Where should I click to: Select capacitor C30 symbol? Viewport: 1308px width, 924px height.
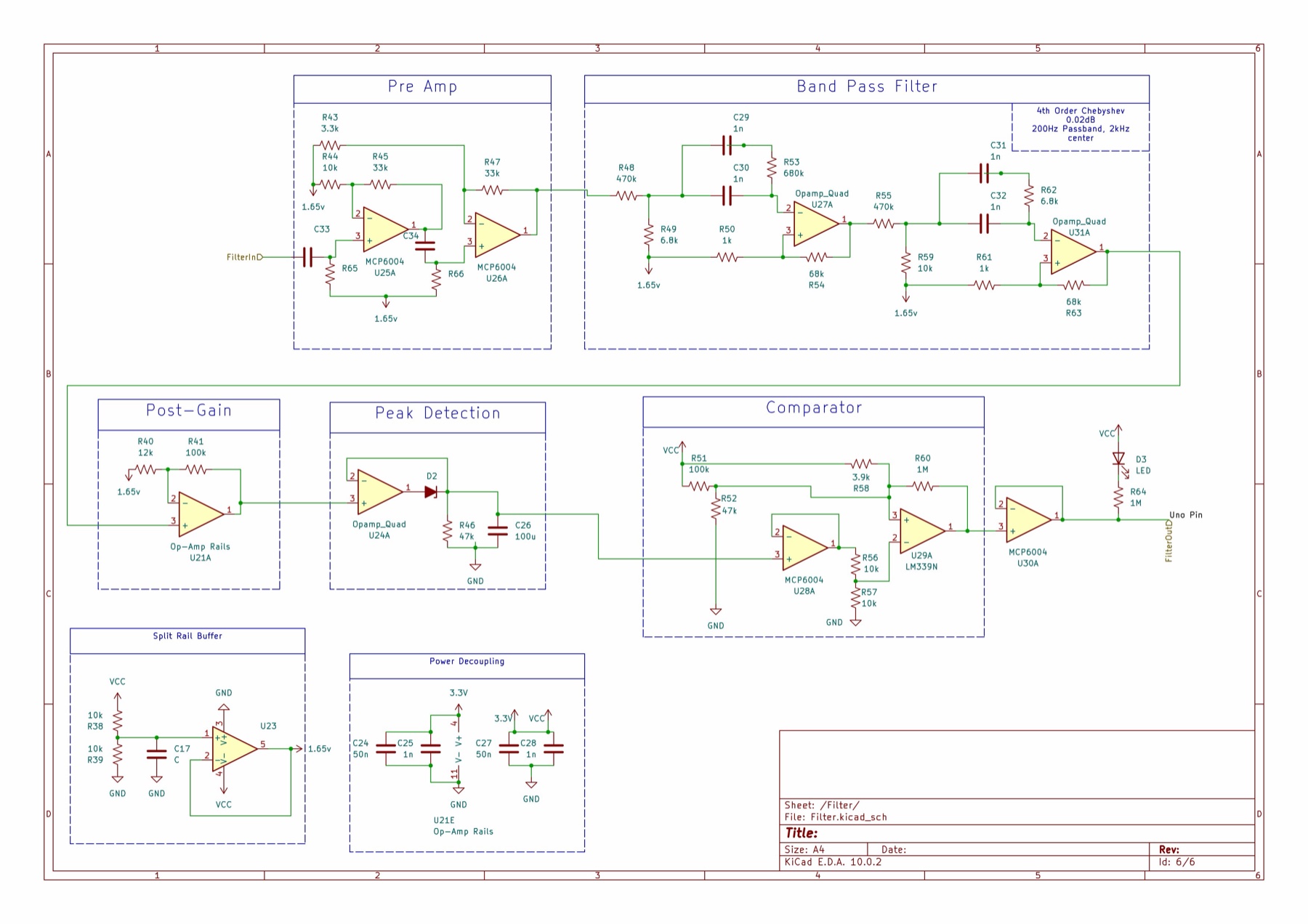[x=727, y=195]
